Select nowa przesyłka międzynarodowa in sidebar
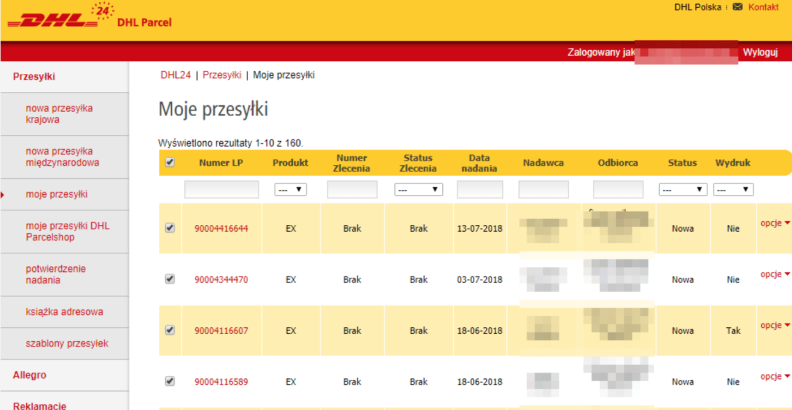Image resolution: width=792 pixels, height=410 pixels. (x=64, y=157)
